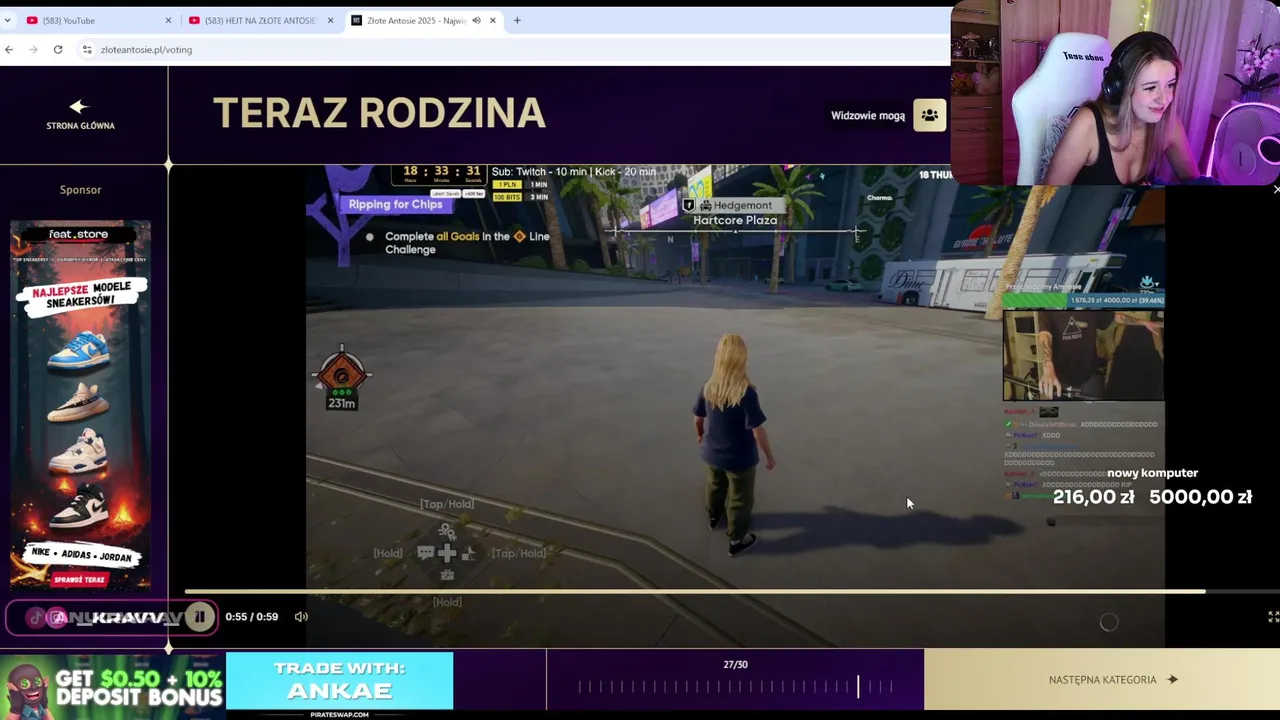Reload the page with the refresh icon

pyautogui.click(x=58, y=49)
